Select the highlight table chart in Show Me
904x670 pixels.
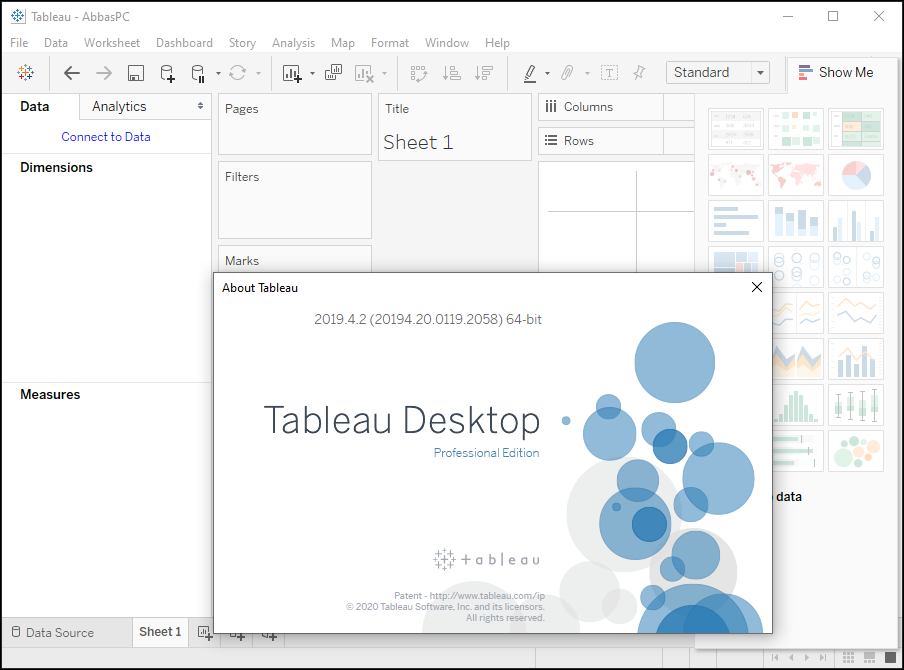[856, 129]
